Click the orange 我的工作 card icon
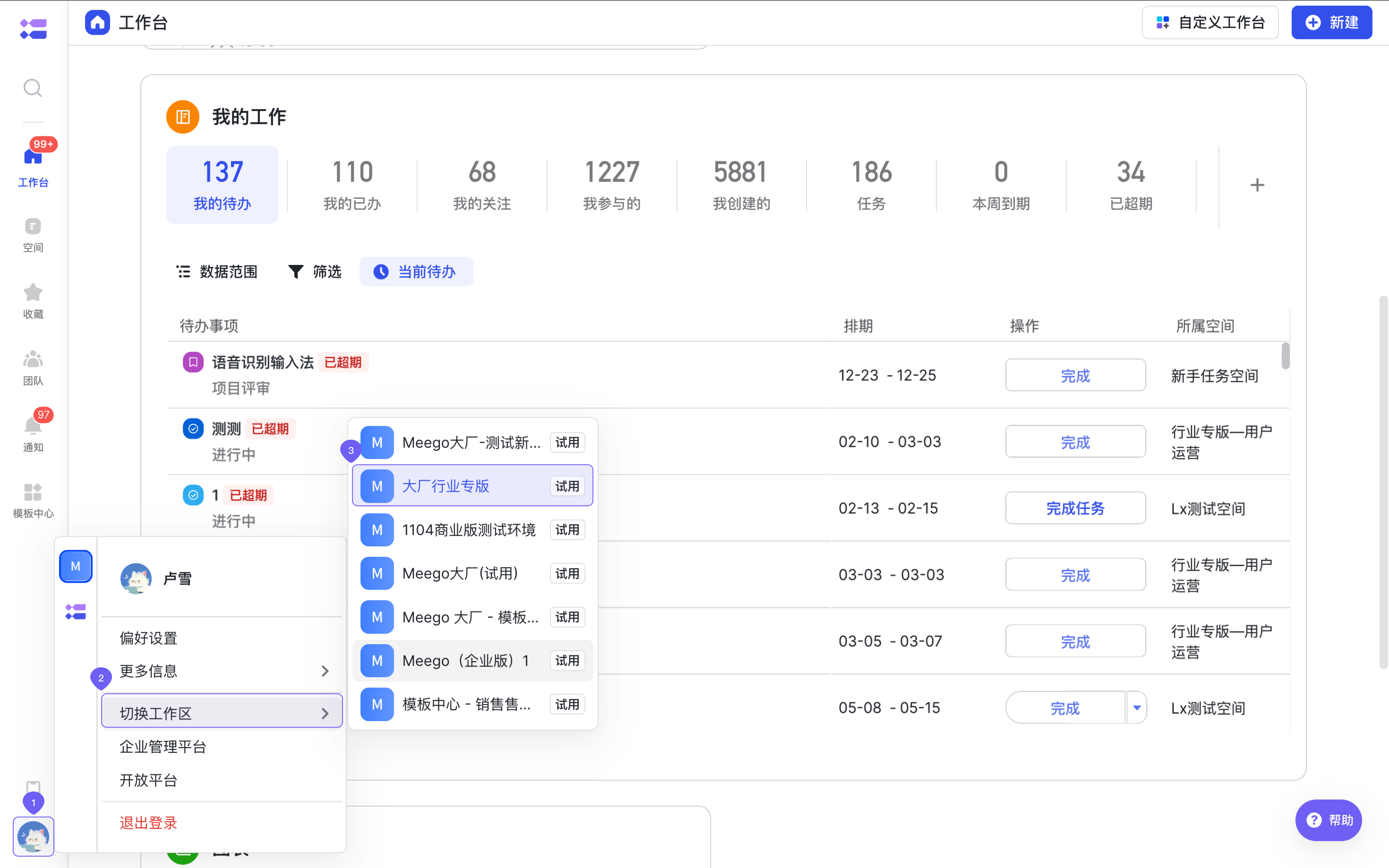This screenshot has height=868, width=1389. click(183, 117)
